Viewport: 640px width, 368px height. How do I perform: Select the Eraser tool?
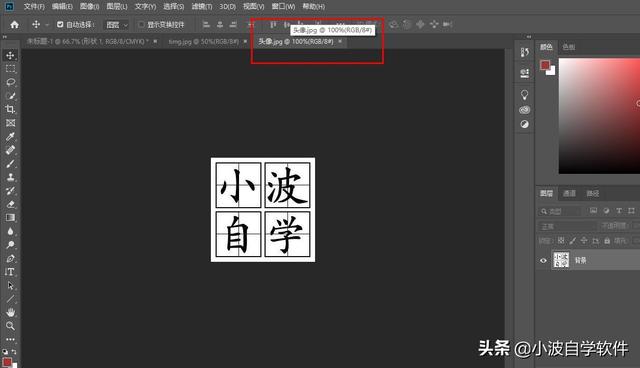coord(10,204)
